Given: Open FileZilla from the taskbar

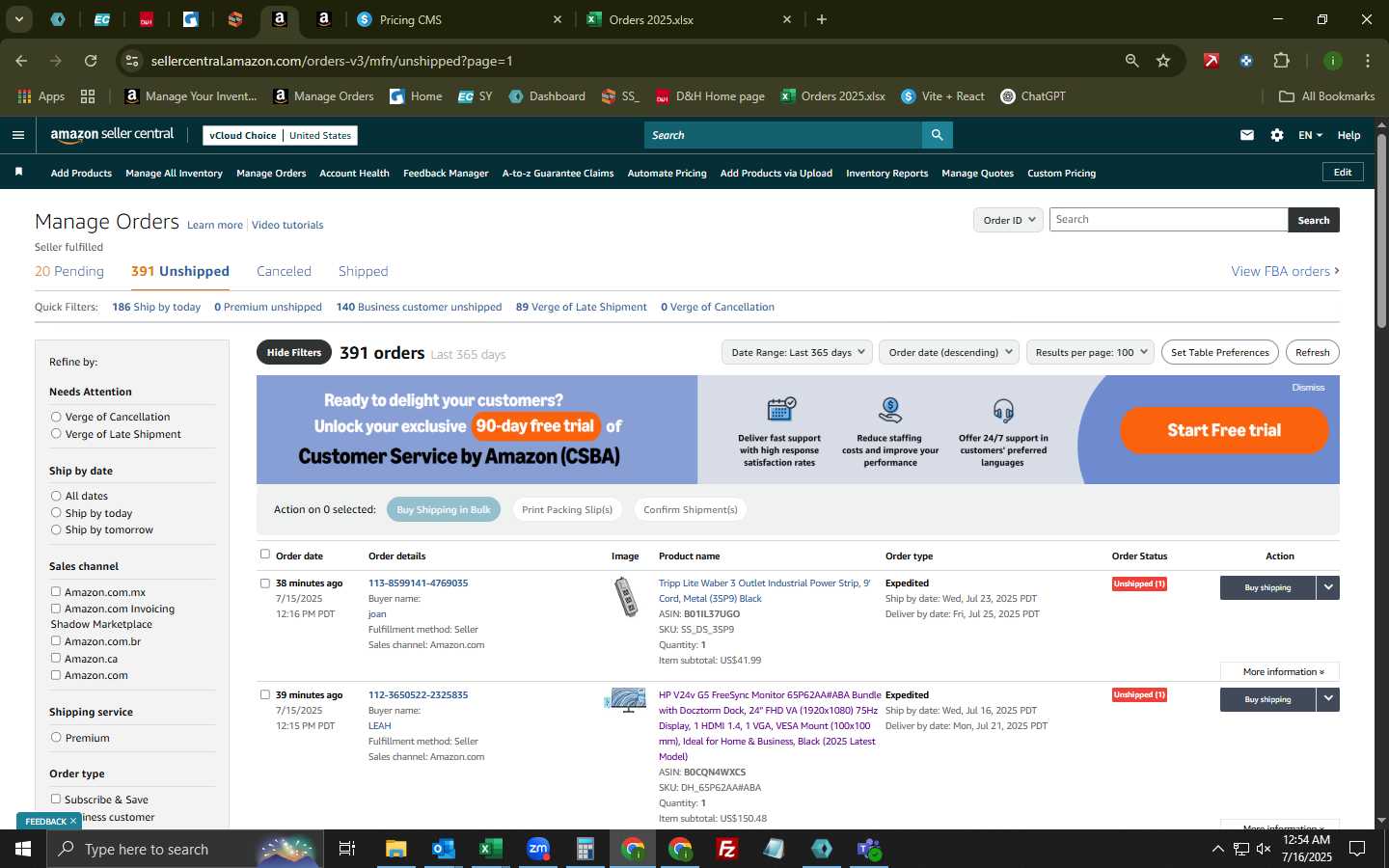Looking at the screenshot, I should pos(727,849).
